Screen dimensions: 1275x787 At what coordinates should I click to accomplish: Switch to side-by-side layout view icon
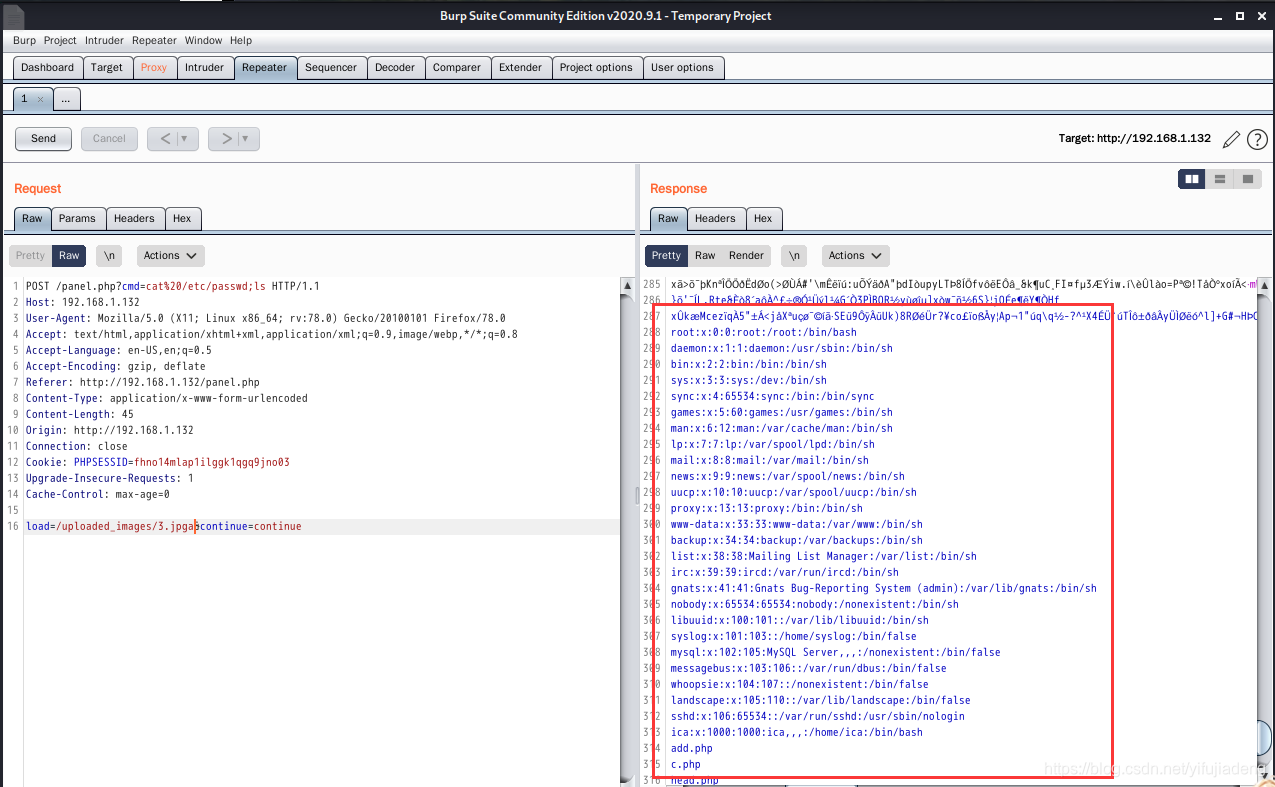(x=1192, y=179)
